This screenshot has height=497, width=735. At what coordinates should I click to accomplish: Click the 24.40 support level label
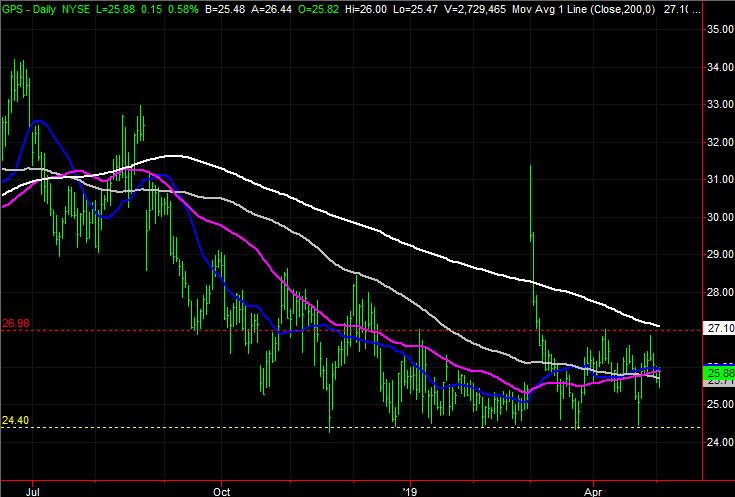(x=14, y=420)
